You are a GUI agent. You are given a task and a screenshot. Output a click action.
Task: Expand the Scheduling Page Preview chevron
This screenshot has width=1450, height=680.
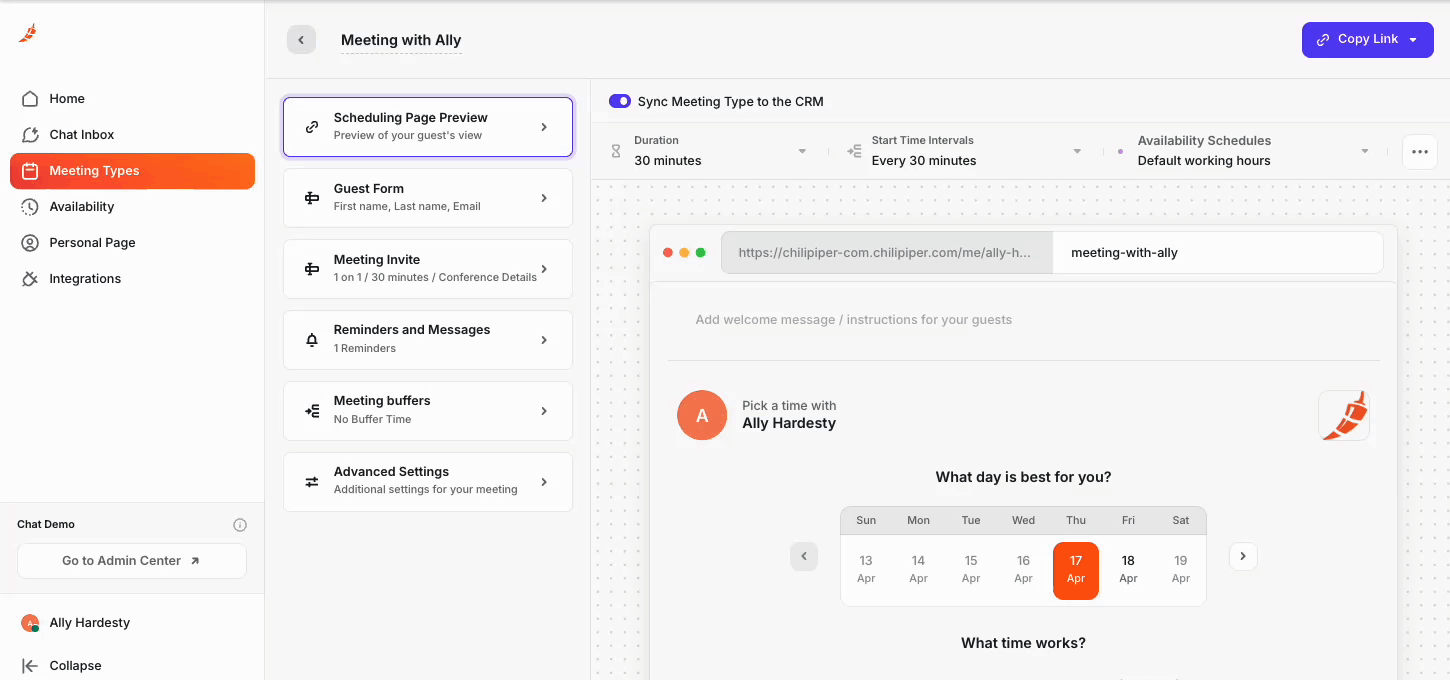tap(544, 127)
